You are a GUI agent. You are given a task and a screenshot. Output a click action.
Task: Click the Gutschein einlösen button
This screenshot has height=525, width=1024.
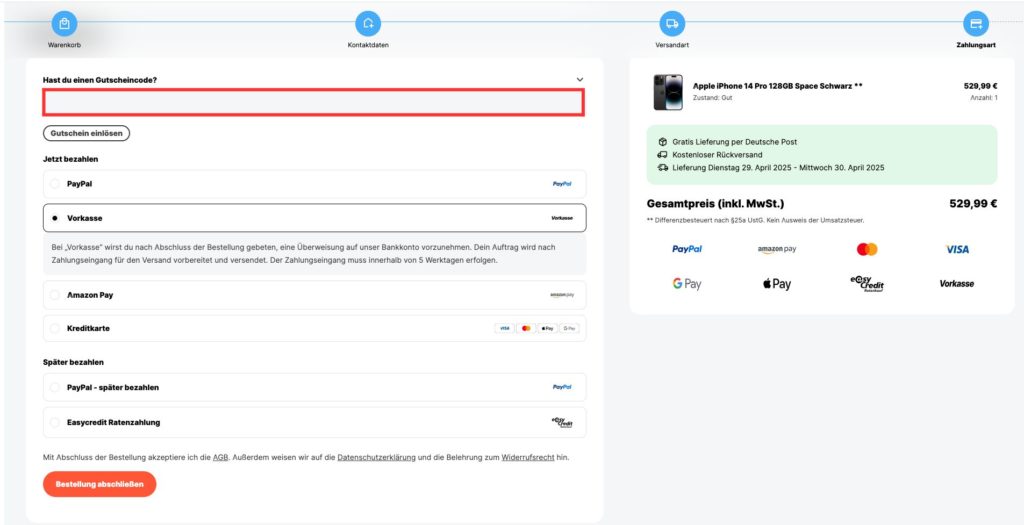(x=87, y=133)
